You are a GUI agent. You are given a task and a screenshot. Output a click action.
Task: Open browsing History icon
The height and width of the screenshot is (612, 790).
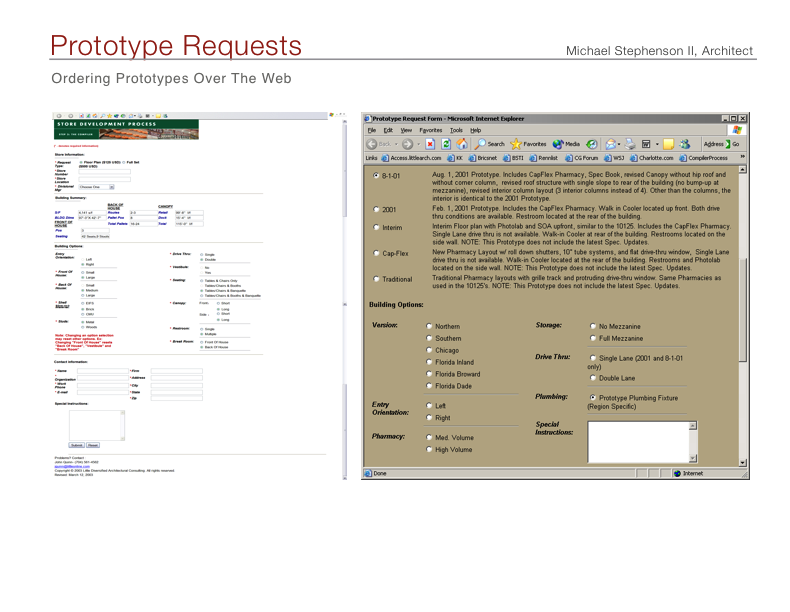(x=592, y=143)
